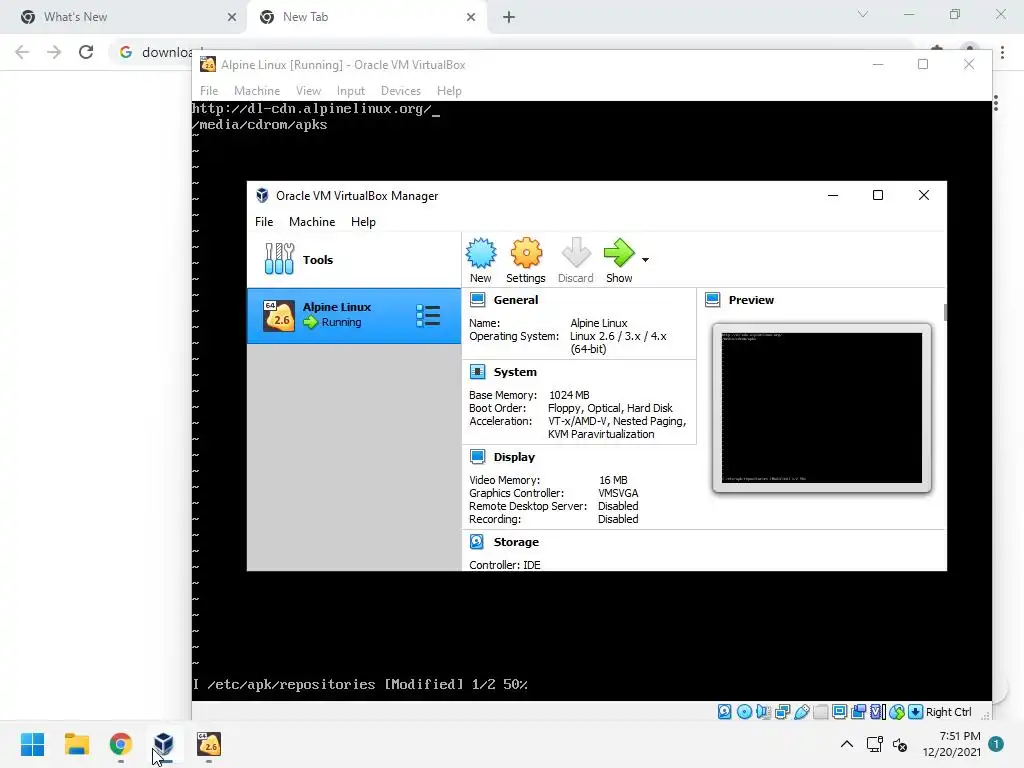This screenshot has height=768, width=1024.
Task: Open Chrome tab search chevron
Action: 863,14
